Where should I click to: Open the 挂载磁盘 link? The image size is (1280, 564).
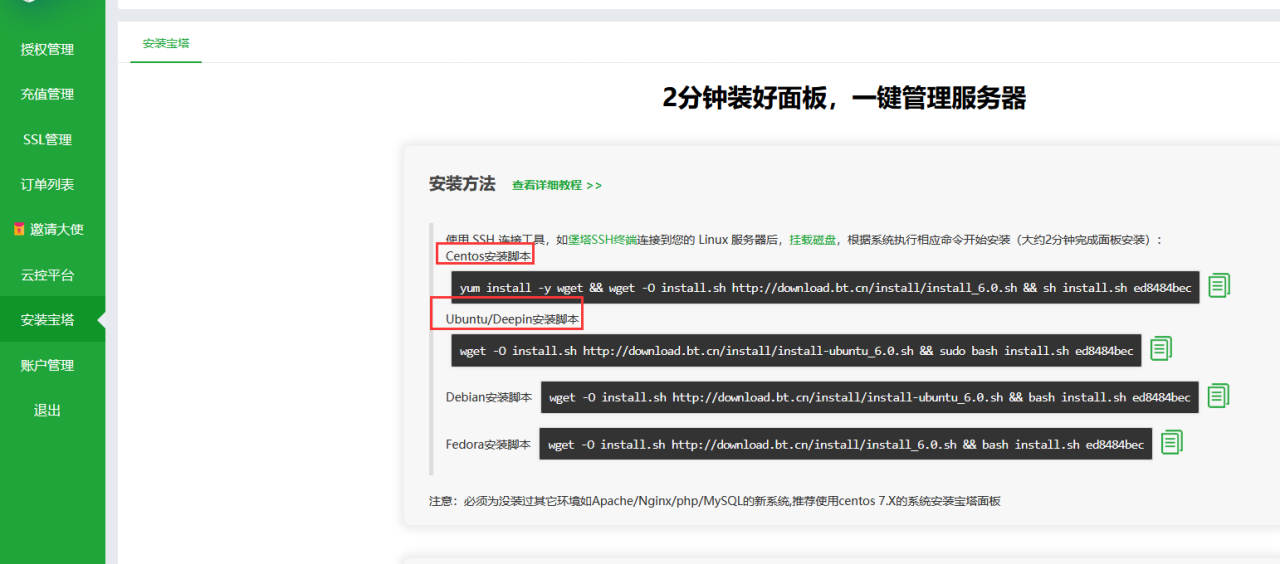(814, 240)
